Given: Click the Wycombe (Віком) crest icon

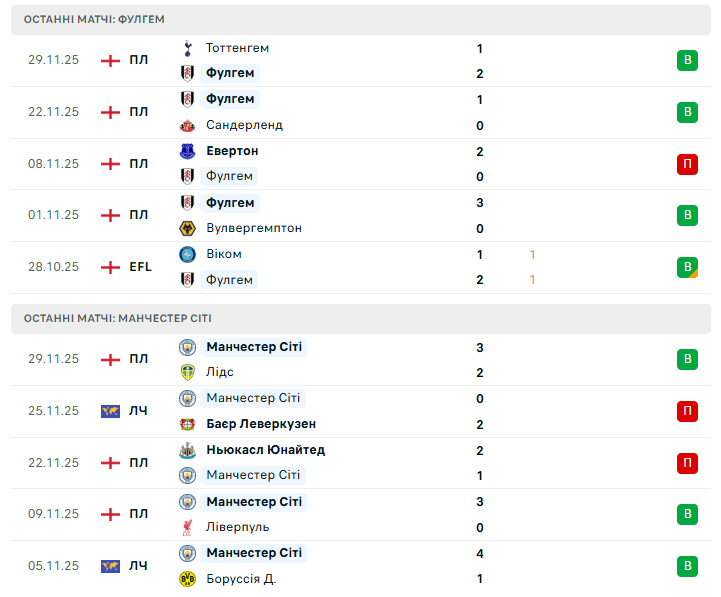Looking at the screenshot, I should 187,255.
